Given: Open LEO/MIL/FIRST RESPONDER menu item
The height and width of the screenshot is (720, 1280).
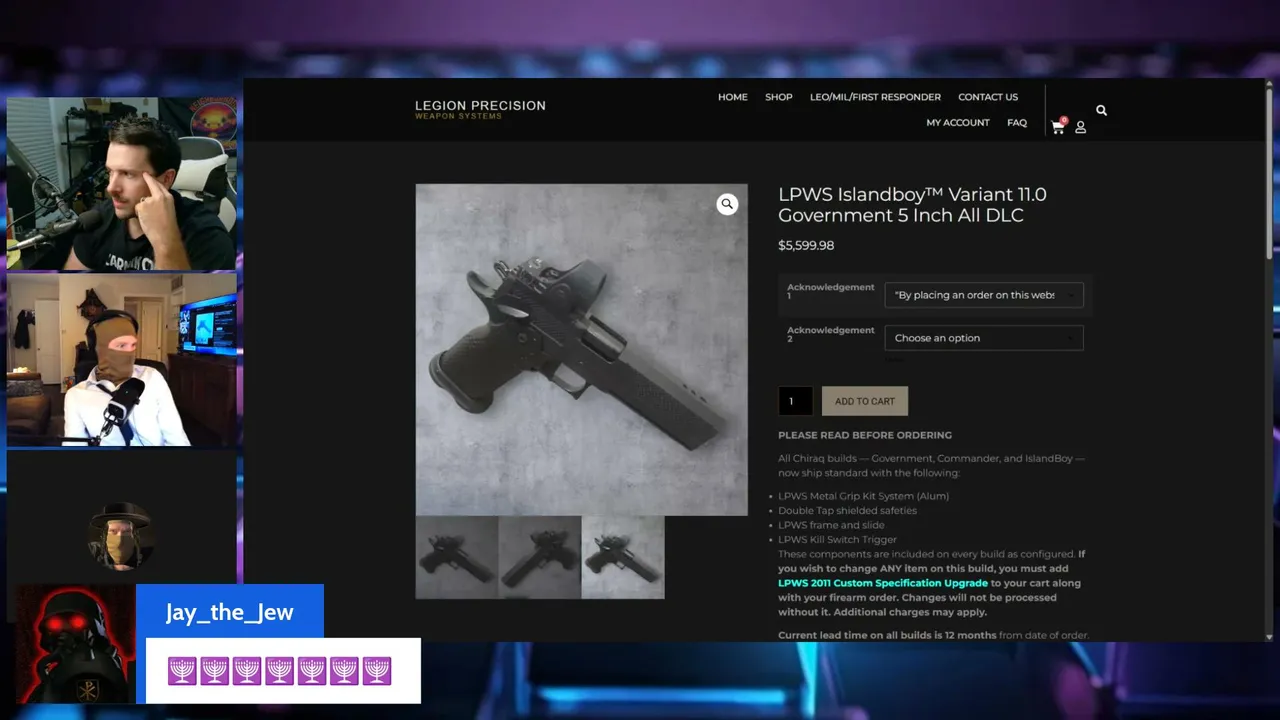Looking at the screenshot, I should pyautogui.click(x=875, y=97).
